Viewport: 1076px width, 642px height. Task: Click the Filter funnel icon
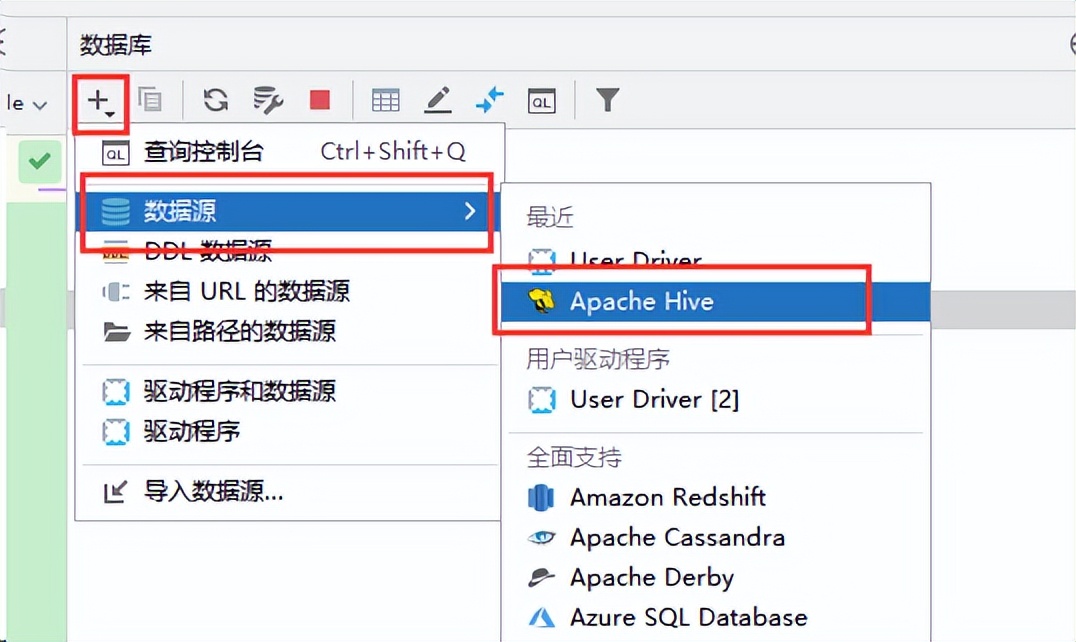(607, 100)
